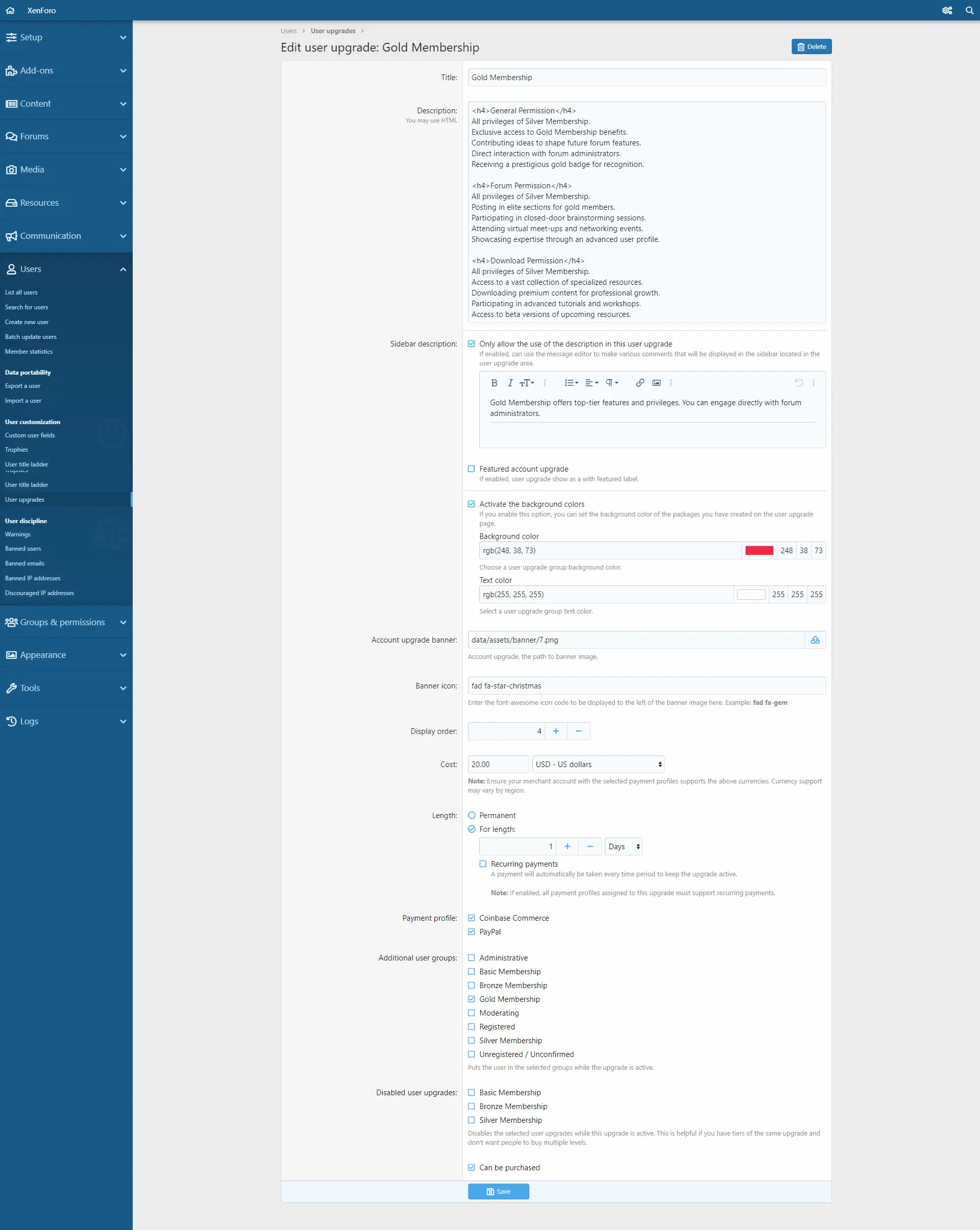
Task: Open more insert options after image icon
Action: (x=671, y=383)
